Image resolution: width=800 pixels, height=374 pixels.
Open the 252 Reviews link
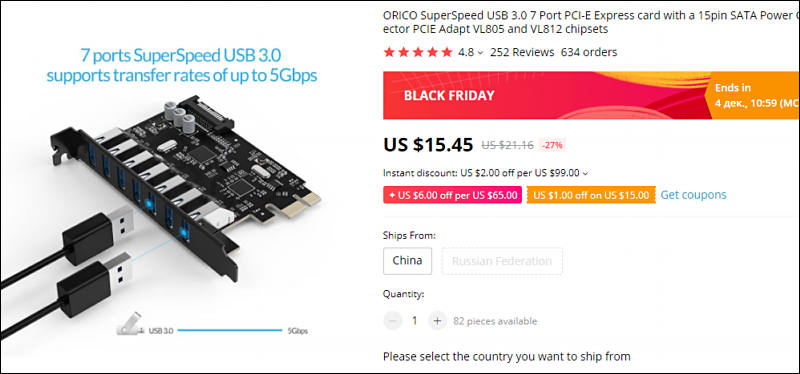(x=522, y=52)
